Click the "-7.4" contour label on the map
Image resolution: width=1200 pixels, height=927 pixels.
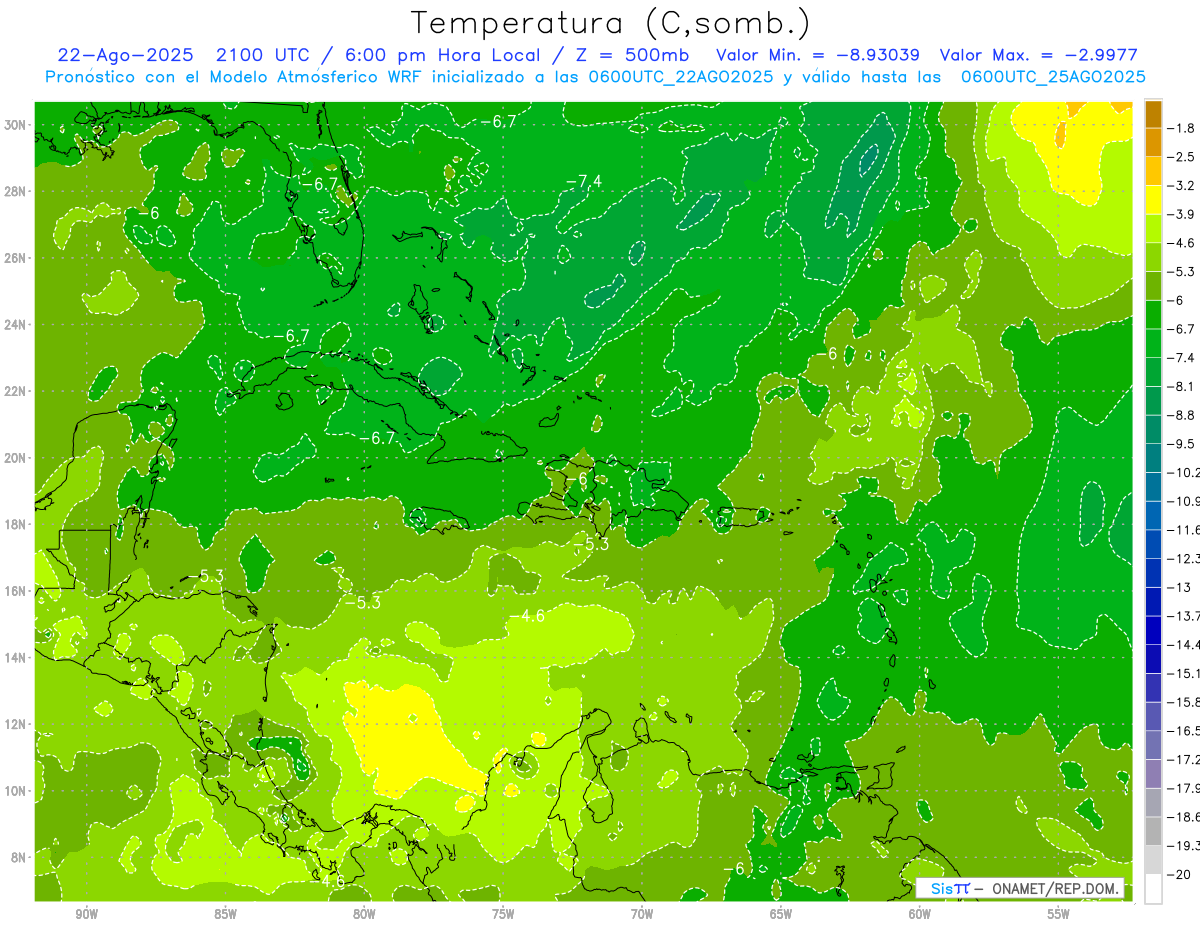[584, 180]
